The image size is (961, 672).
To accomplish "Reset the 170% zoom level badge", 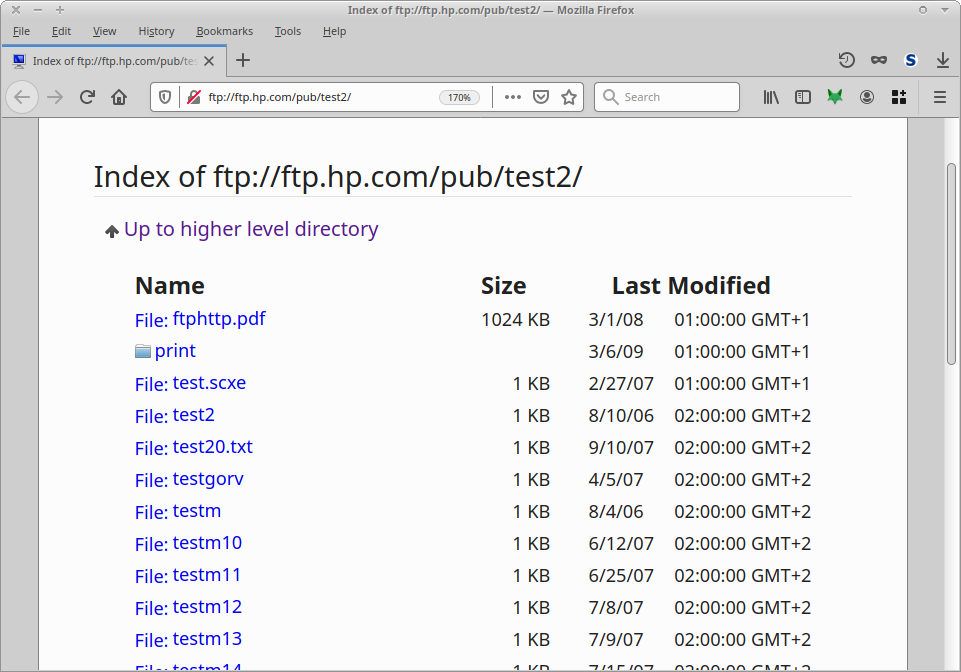I will coord(459,97).
